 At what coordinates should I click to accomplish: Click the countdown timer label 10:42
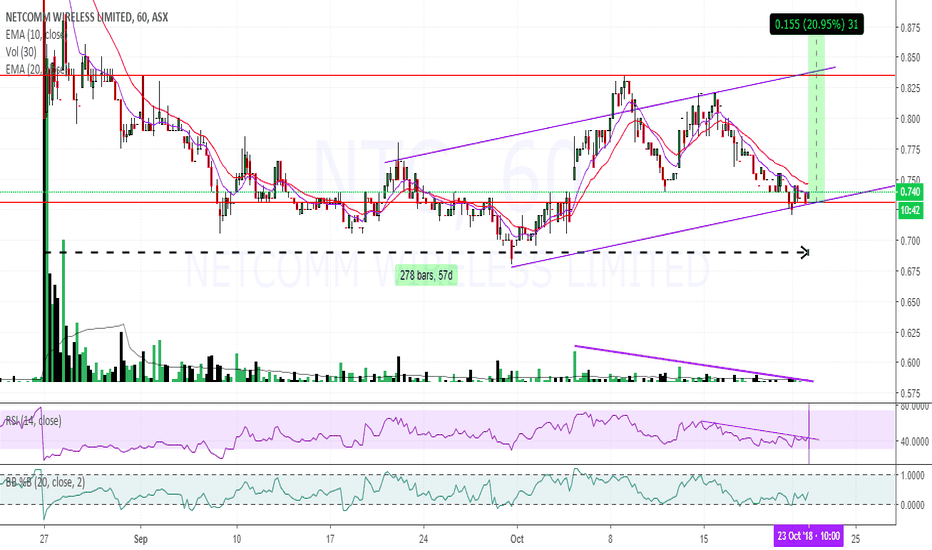[x=910, y=210]
